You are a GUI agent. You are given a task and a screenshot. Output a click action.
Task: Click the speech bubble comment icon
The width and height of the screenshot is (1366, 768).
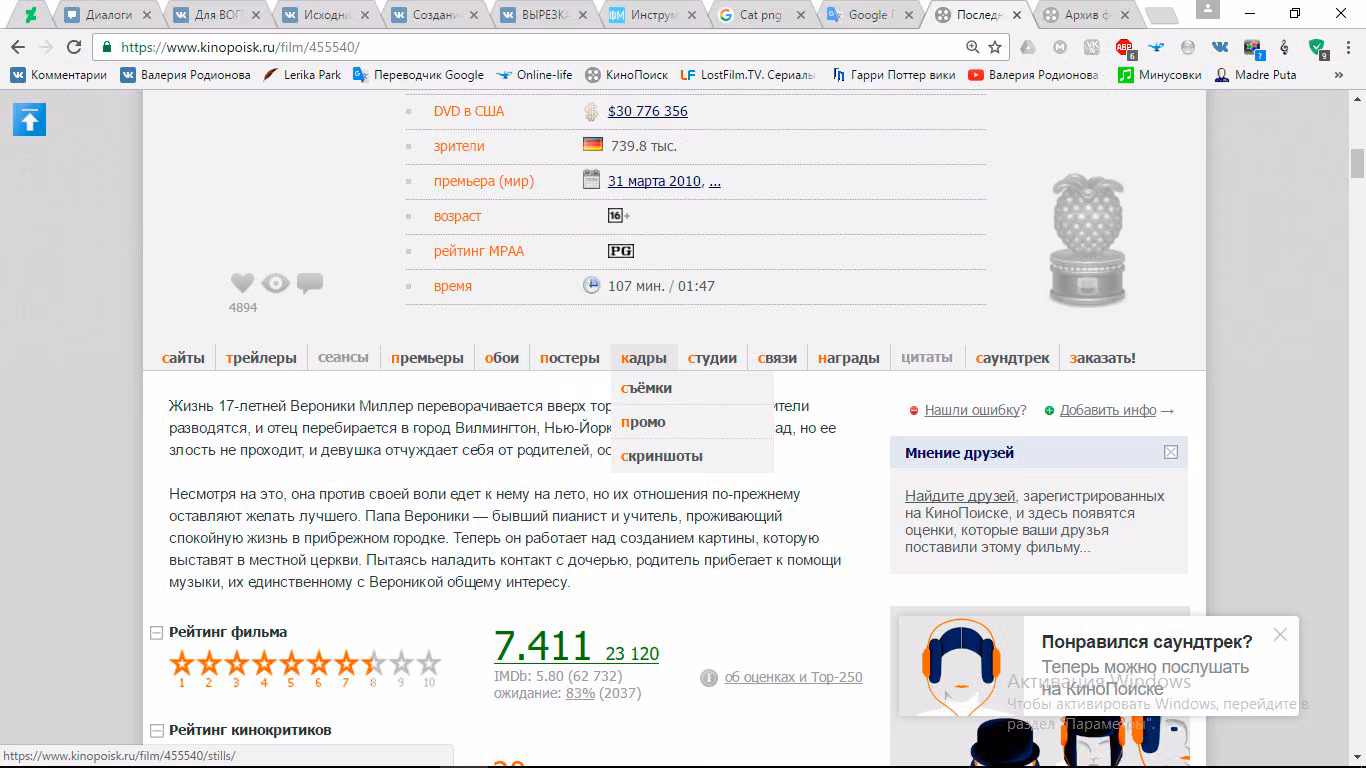click(x=310, y=283)
